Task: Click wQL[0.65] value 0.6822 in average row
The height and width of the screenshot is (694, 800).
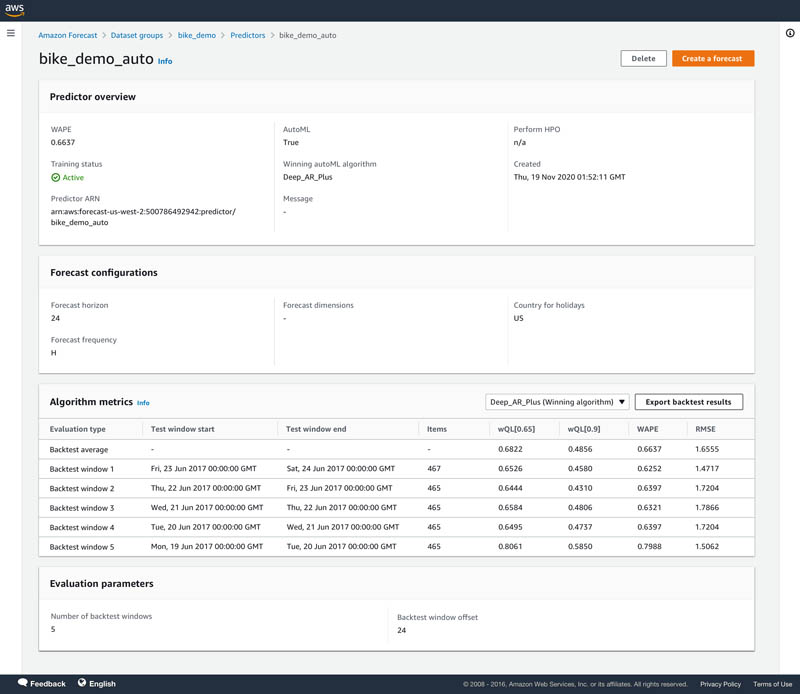Action: click(x=510, y=449)
